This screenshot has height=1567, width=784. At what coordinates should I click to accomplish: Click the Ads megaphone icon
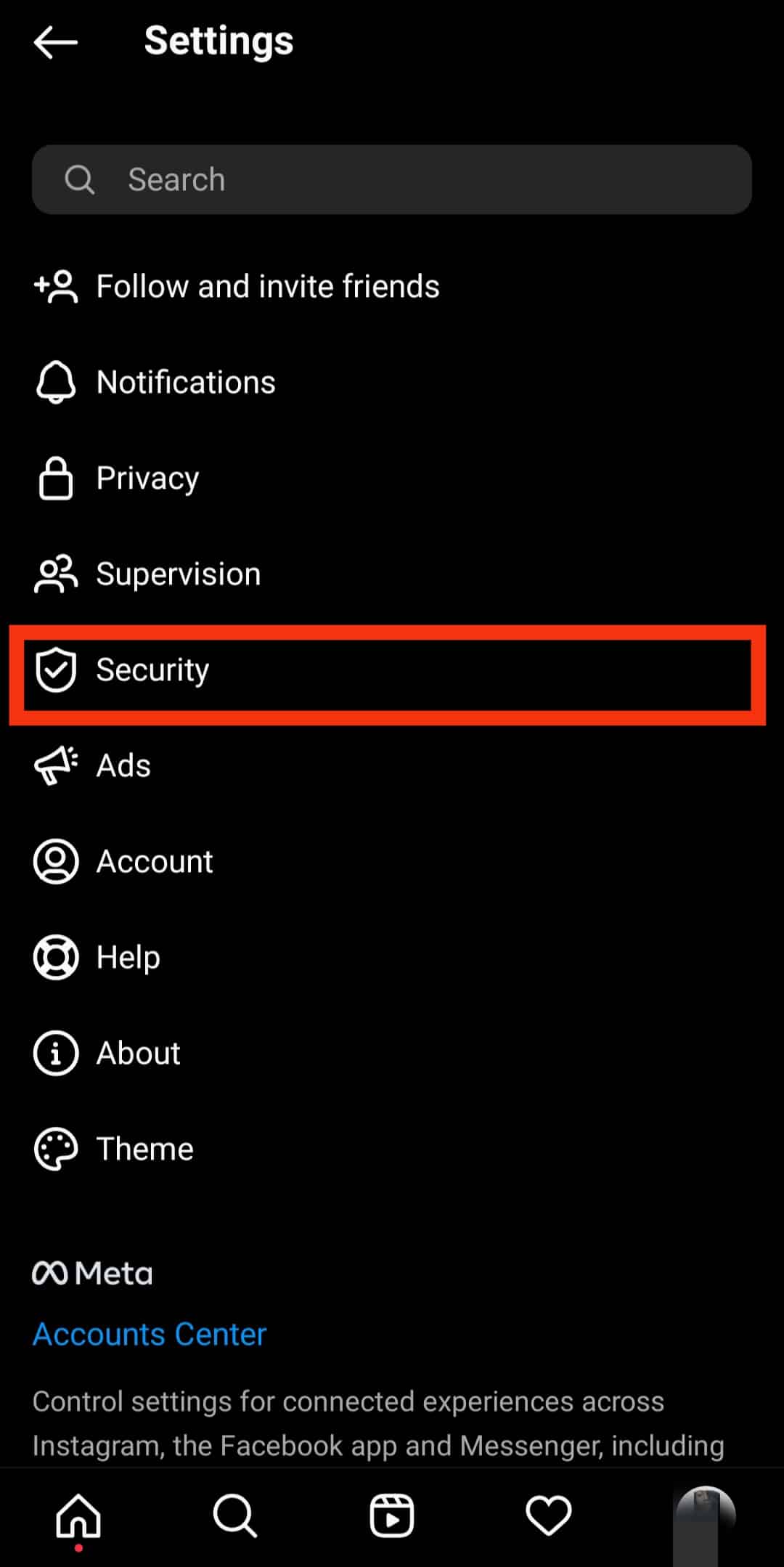(56, 765)
